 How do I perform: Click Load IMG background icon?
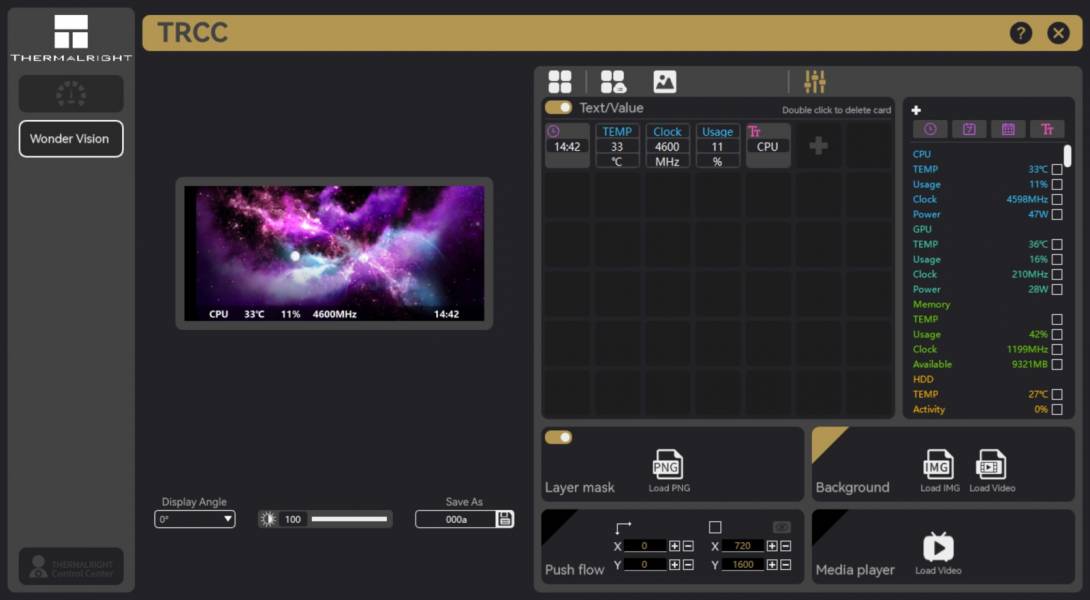click(x=938, y=465)
